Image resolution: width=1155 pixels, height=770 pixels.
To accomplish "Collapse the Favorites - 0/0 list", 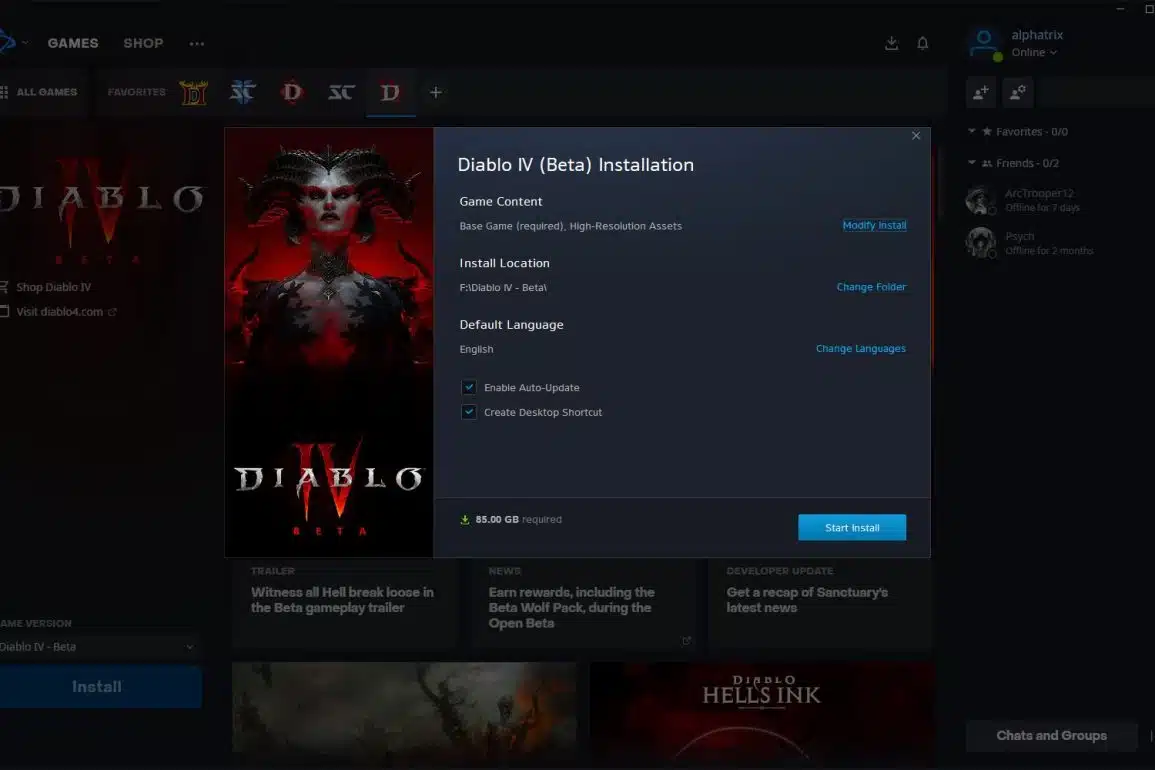I will point(972,131).
